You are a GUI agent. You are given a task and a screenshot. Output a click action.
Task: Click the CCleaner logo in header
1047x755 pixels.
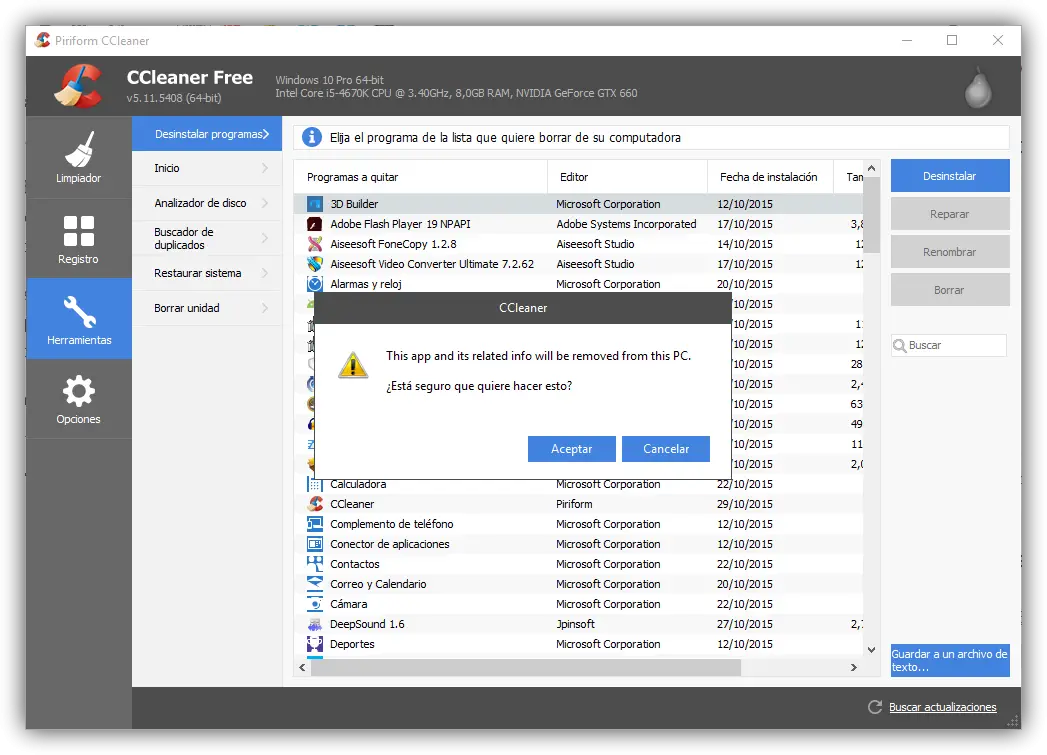click(79, 85)
